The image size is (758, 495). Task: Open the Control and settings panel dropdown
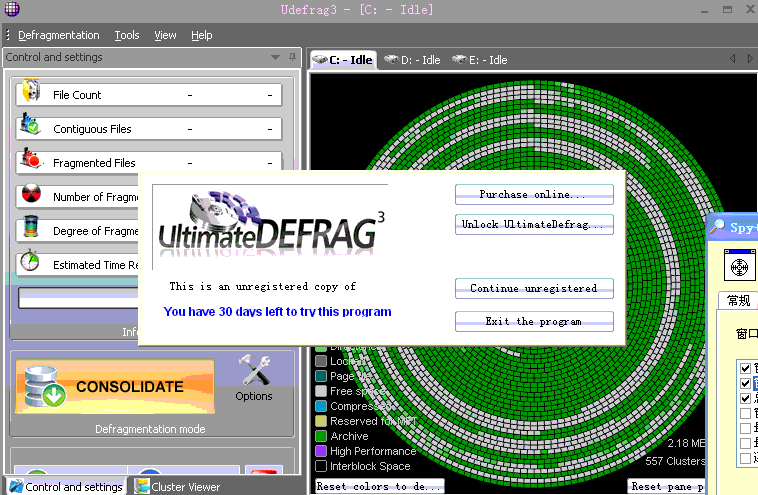click(276, 57)
